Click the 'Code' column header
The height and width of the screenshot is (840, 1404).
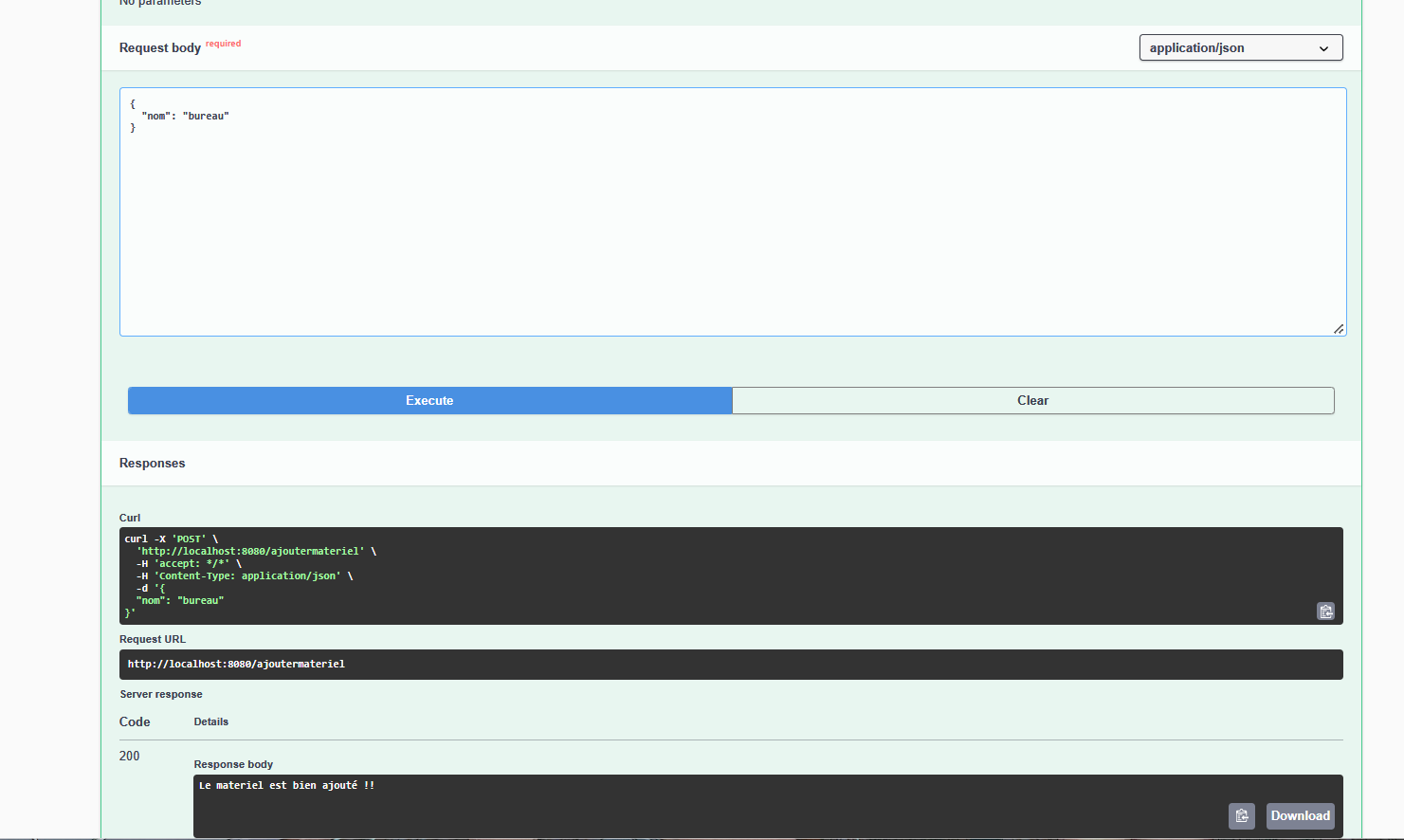[x=135, y=721]
